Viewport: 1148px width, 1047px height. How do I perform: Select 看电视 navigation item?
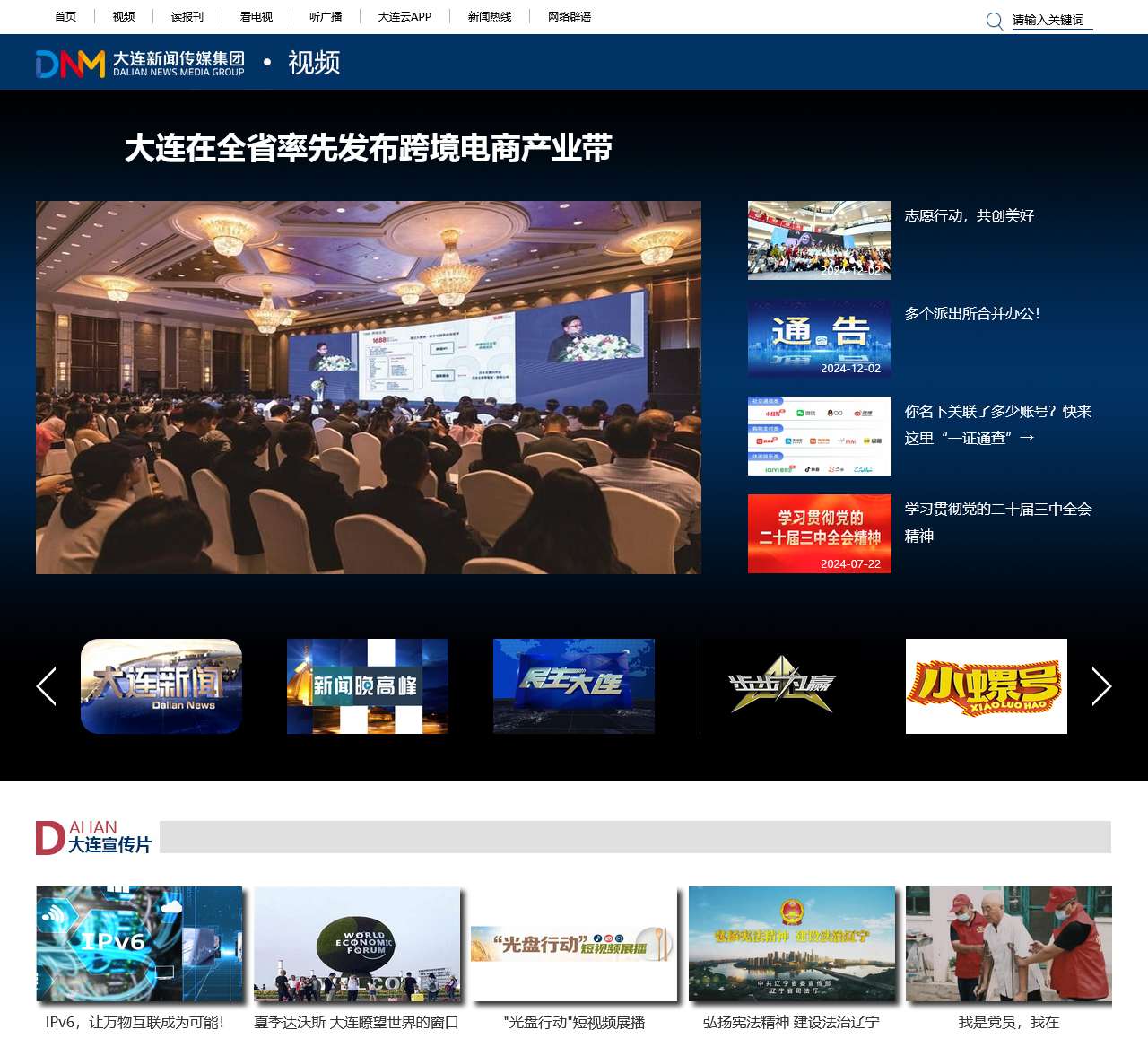tap(257, 16)
